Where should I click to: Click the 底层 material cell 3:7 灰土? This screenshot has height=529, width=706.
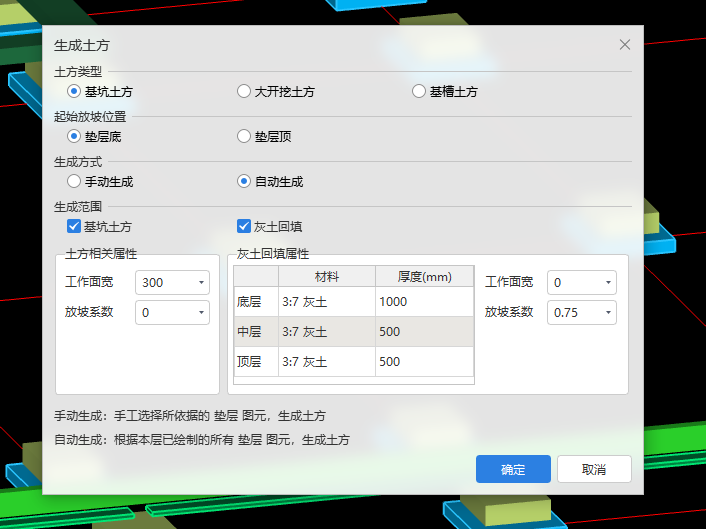coord(327,302)
